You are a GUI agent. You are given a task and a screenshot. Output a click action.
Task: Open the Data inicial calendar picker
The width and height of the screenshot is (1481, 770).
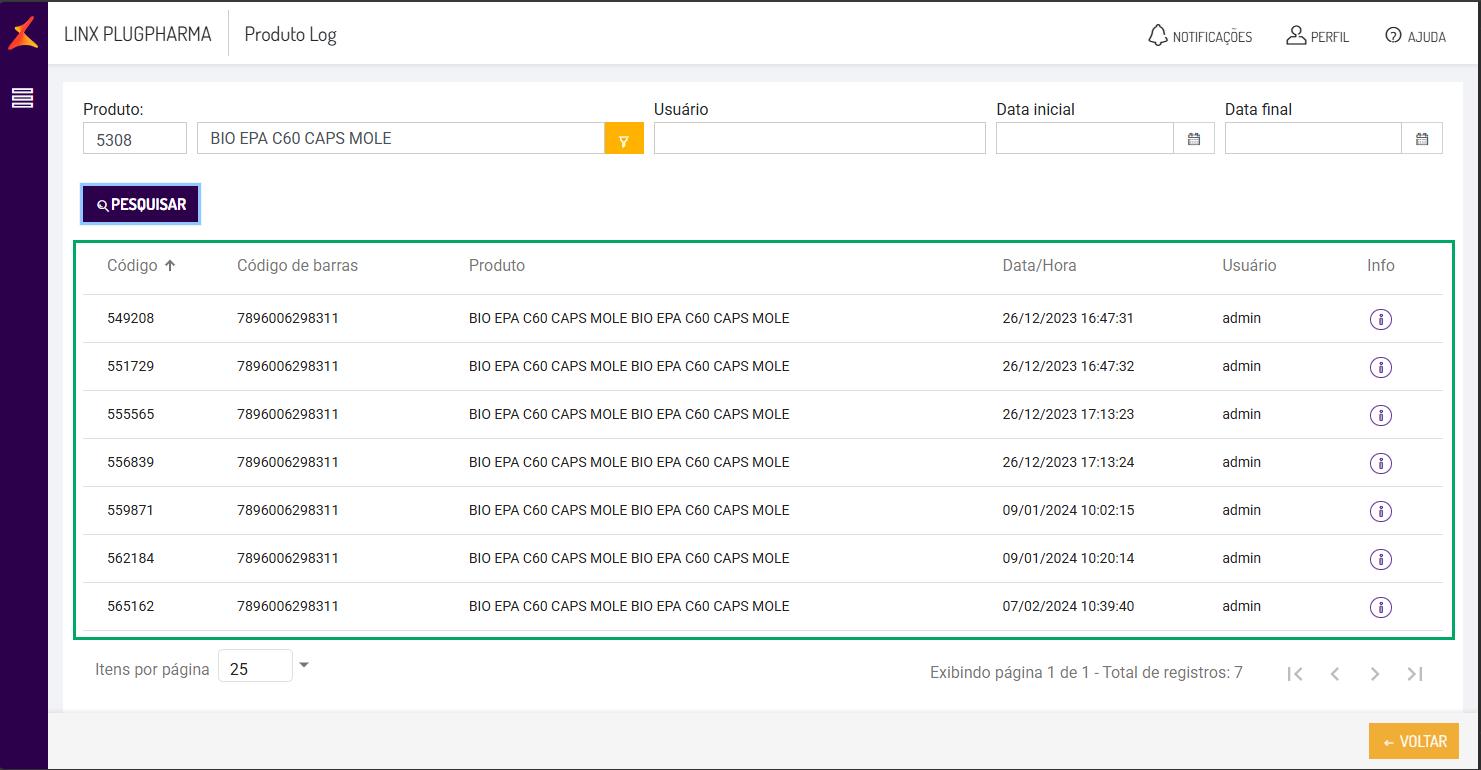pos(1194,139)
